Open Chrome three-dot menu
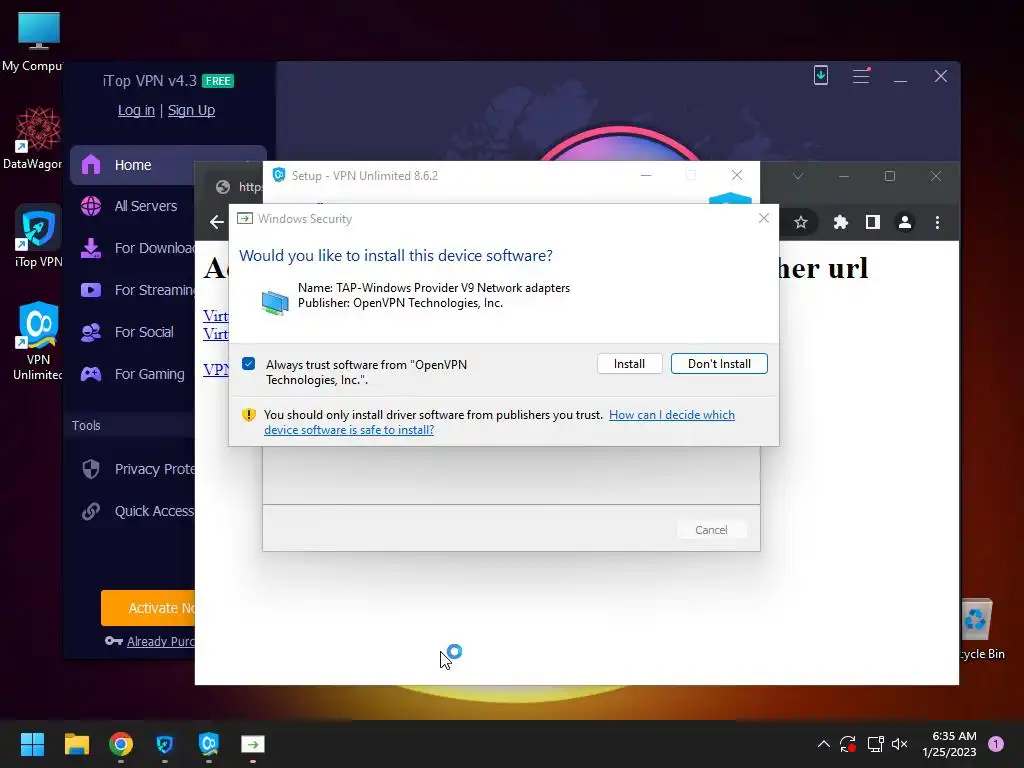Image resolution: width=1024 pixels, height=768 pixels. tap(937, 223)
